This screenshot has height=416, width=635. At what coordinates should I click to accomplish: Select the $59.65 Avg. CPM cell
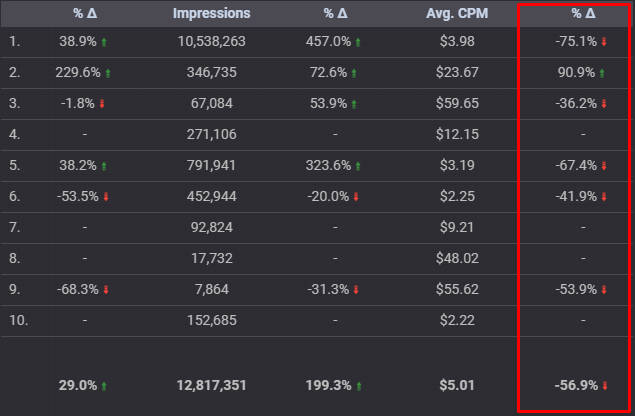point(461,104)
